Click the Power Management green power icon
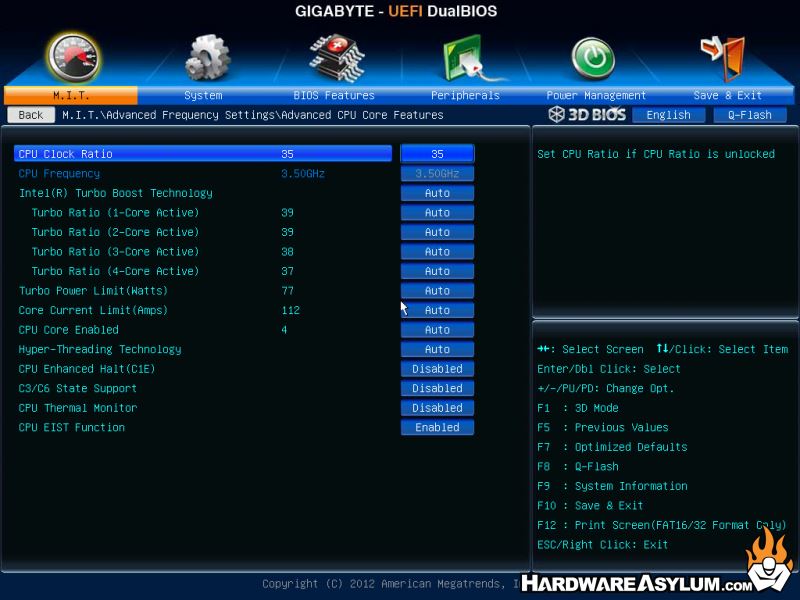 click(593, 59)
